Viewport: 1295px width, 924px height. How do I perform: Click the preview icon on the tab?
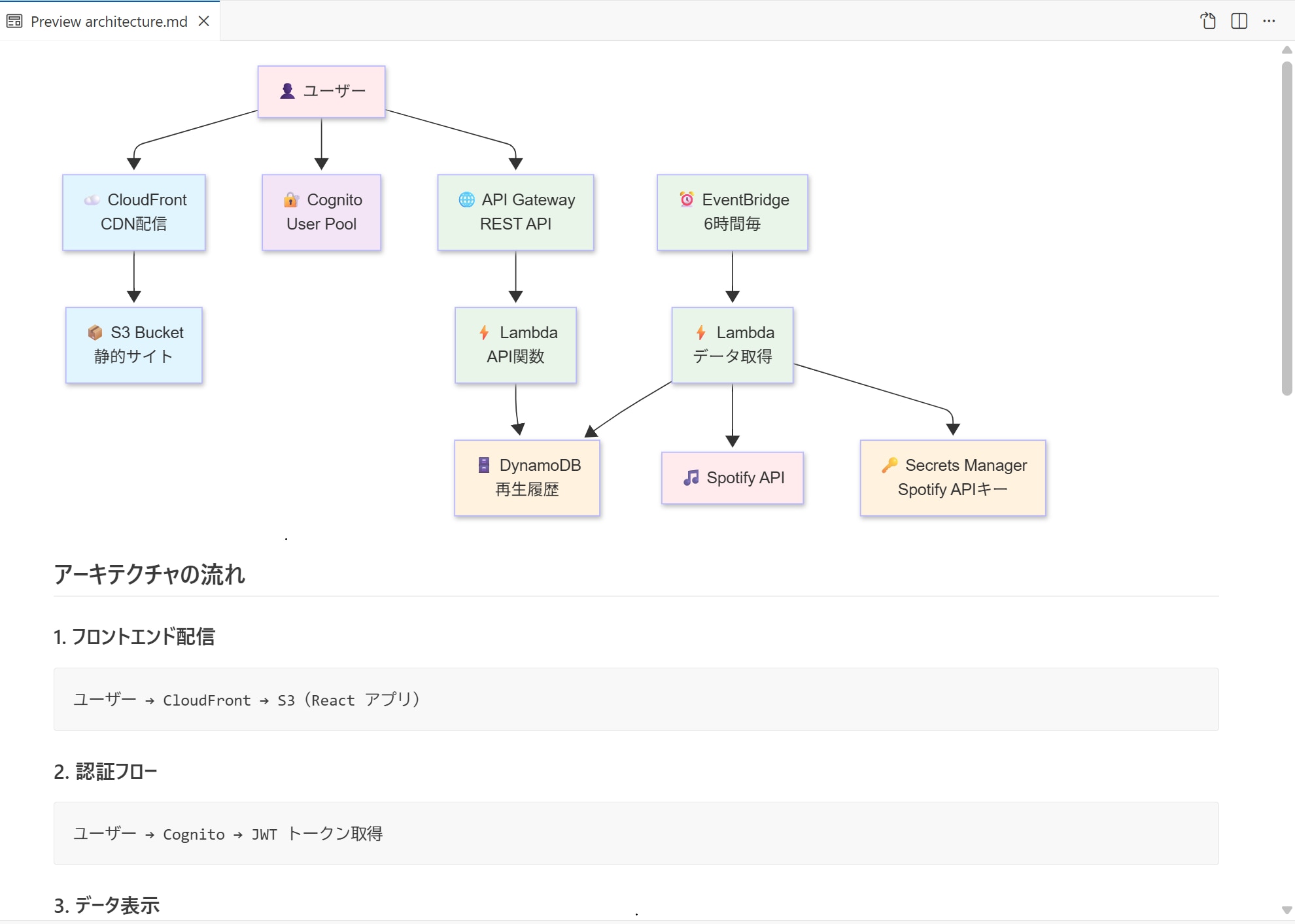coord(14,22)
